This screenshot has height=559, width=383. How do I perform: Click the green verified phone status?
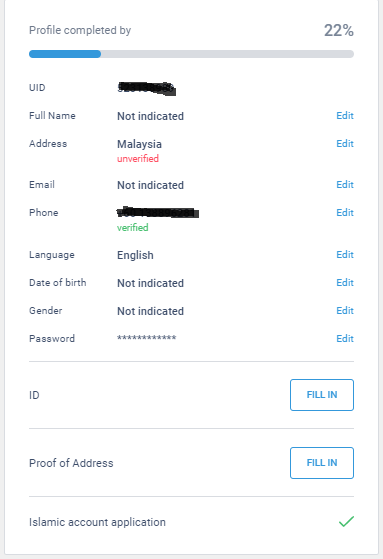[x=133, y=227]
